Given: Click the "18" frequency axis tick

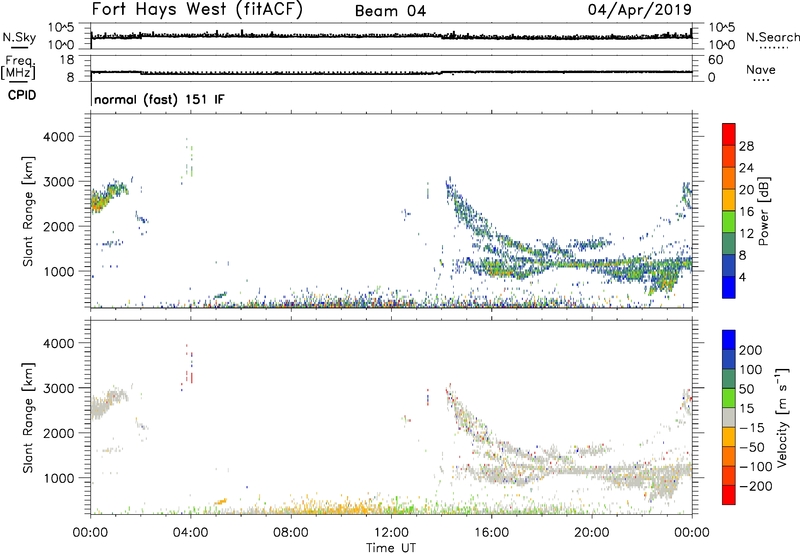Looking at the screenshot, I should click(67, 60).
